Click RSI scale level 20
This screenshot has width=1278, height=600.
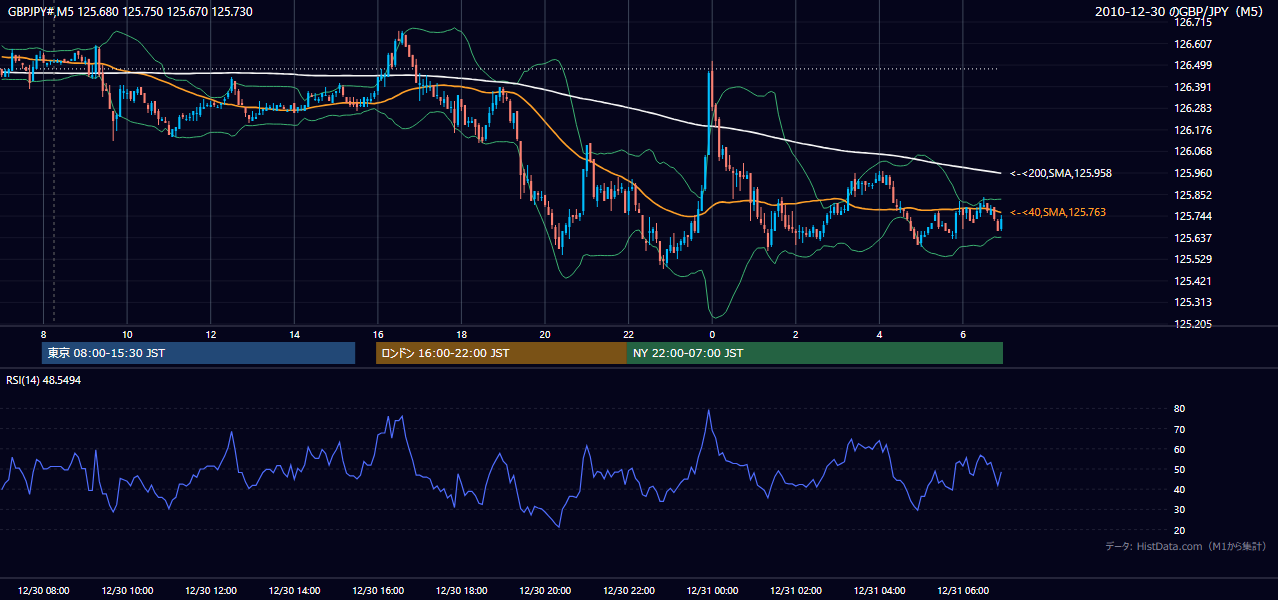coord(1179,530)
